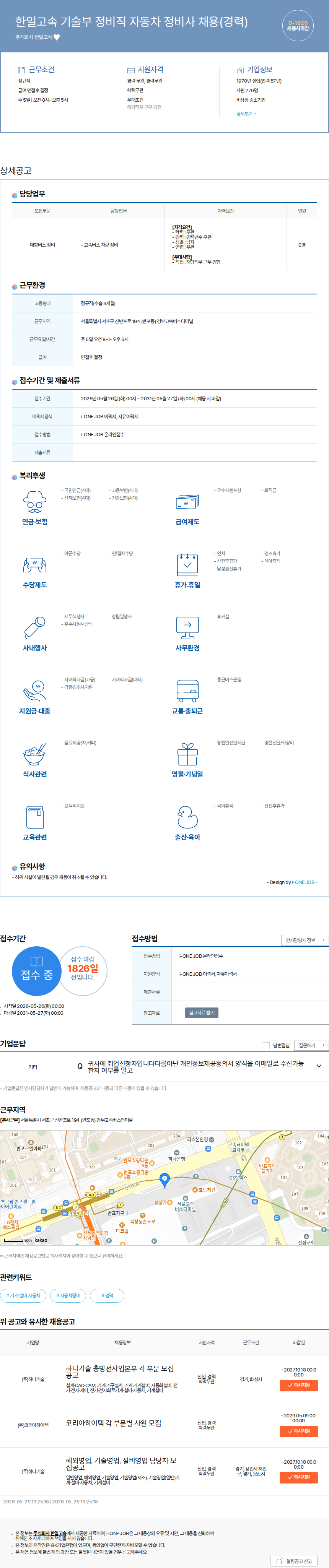Open 코리아하이텍 각 부문별 사원 모집 posting
This screenshot has width=329, height=1568.
114,1423
